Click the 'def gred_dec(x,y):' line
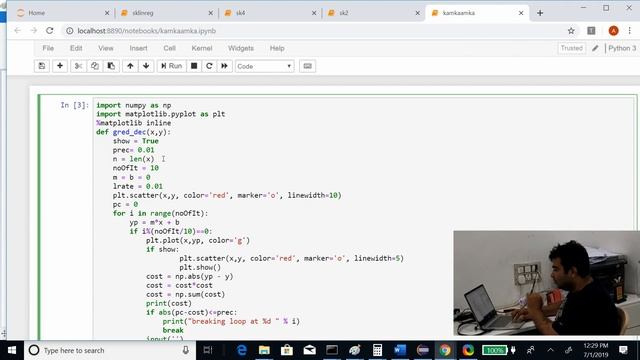This screenshot has width=640, height=360. pos(133,132)
